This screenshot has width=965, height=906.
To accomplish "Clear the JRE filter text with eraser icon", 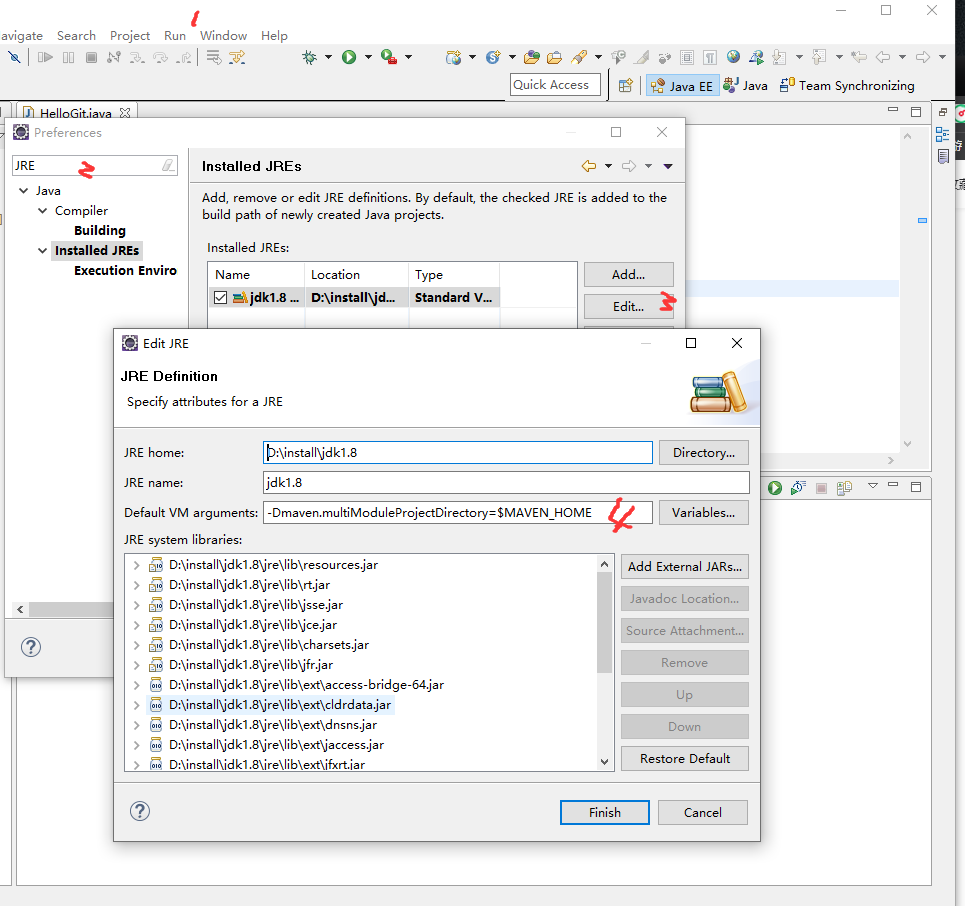I will (168, 165).
